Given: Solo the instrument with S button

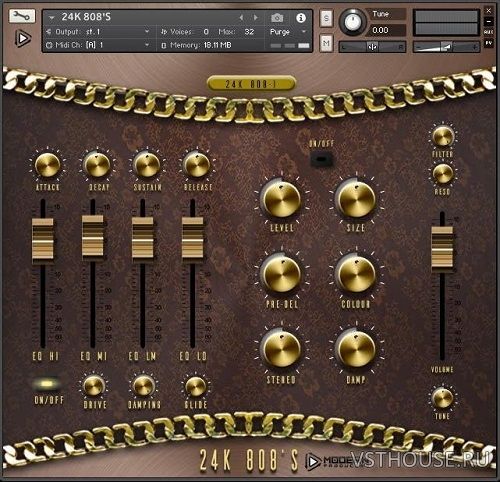Looking at the screenshot, I should (x=326, y=18).
